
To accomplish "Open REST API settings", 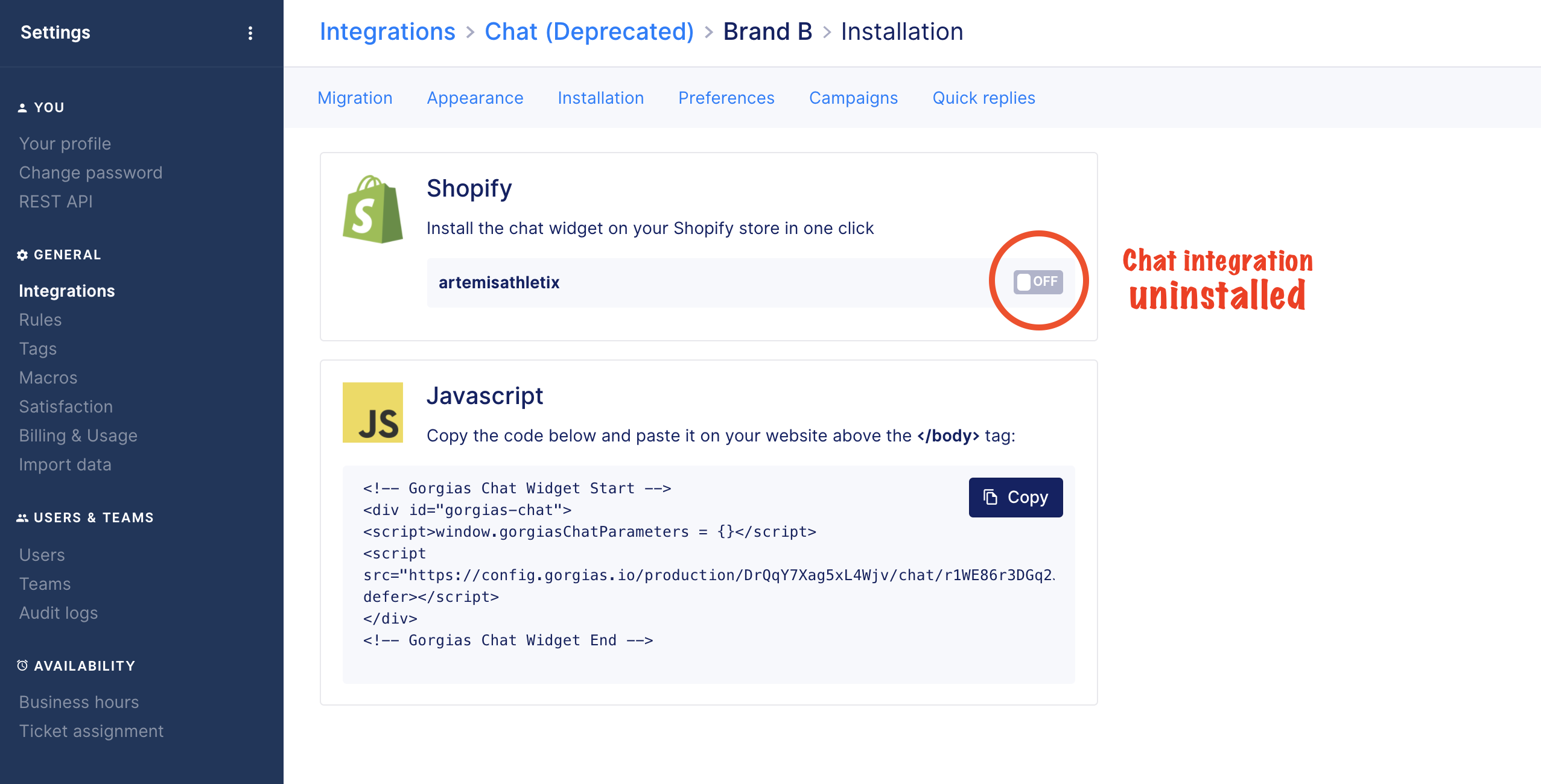I will [56, 201].
